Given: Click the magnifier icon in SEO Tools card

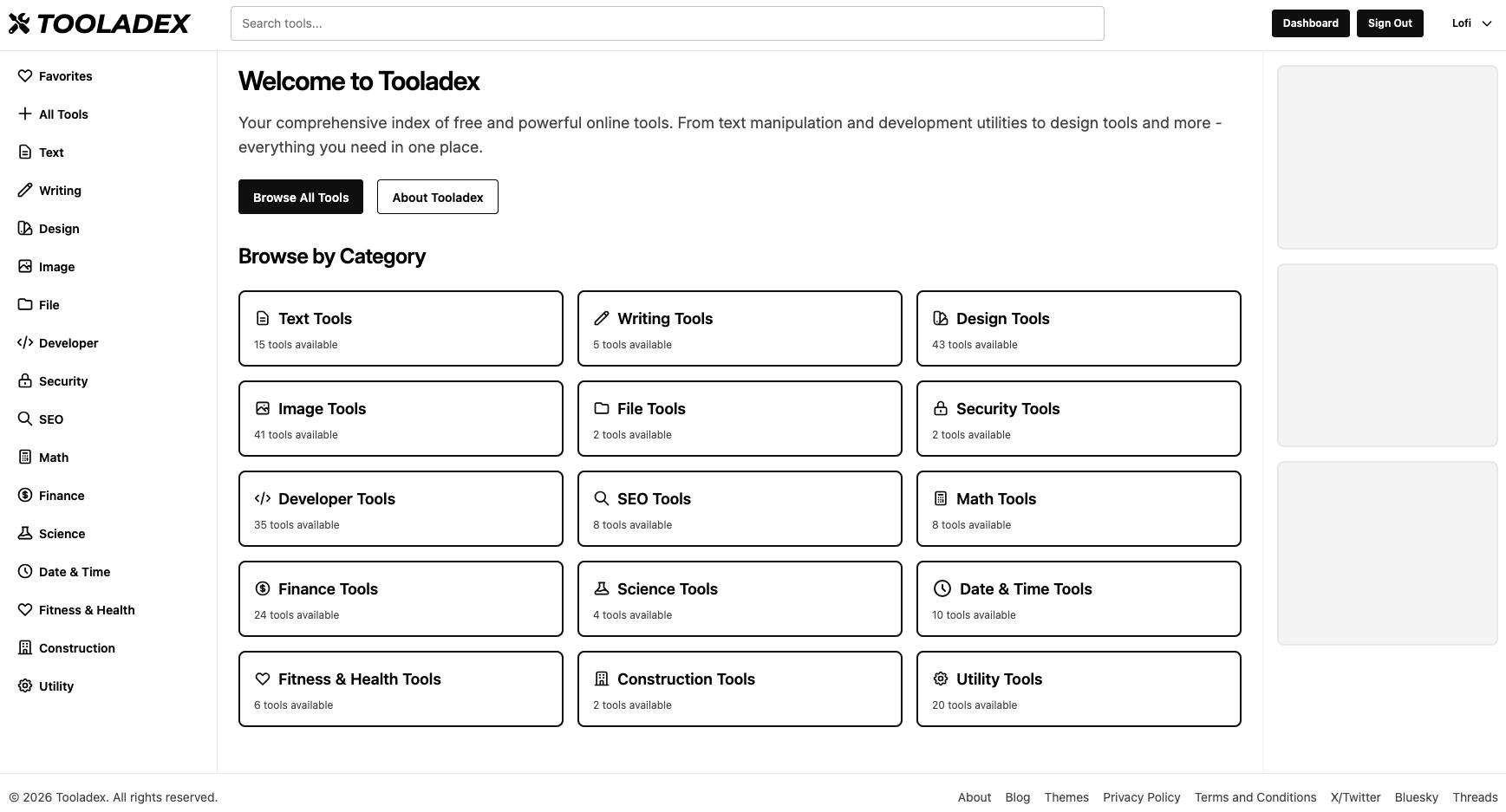Looking at the screenshot, I should (601, 499).
